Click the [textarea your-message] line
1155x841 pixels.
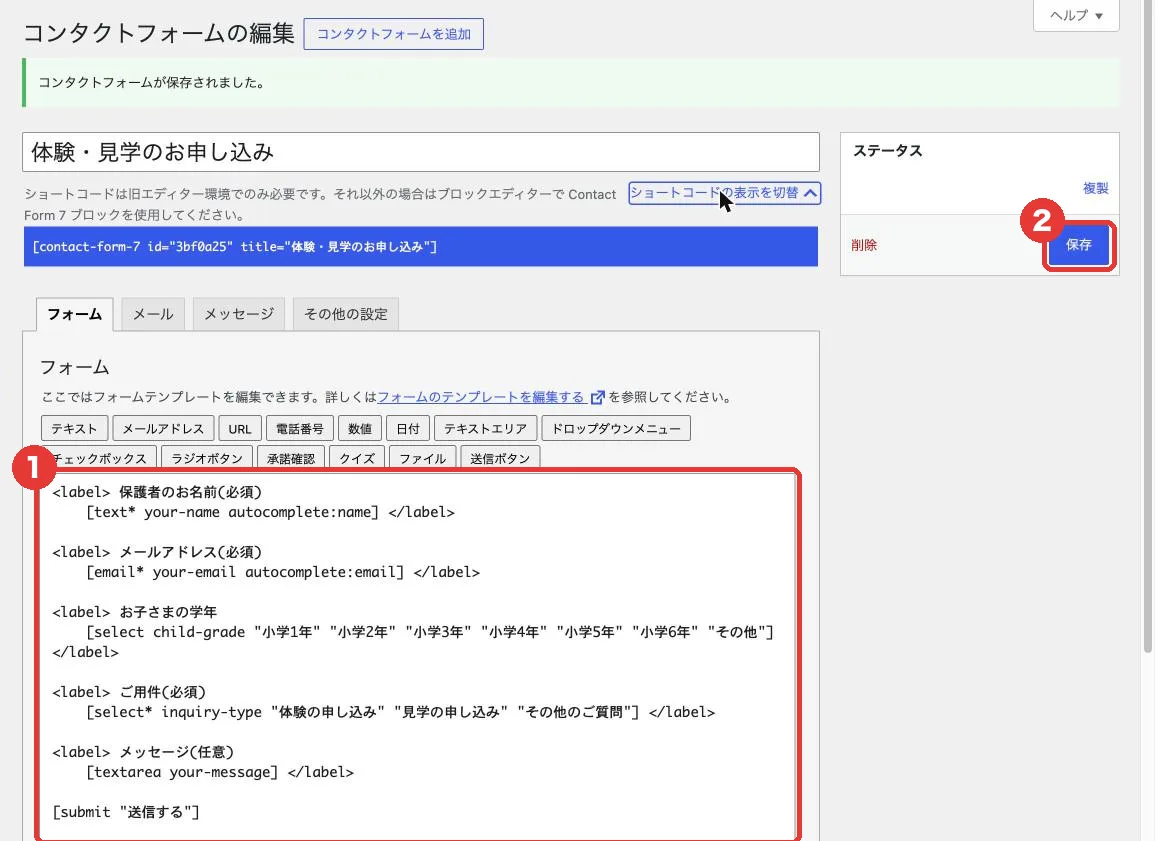tap(220, 772)
